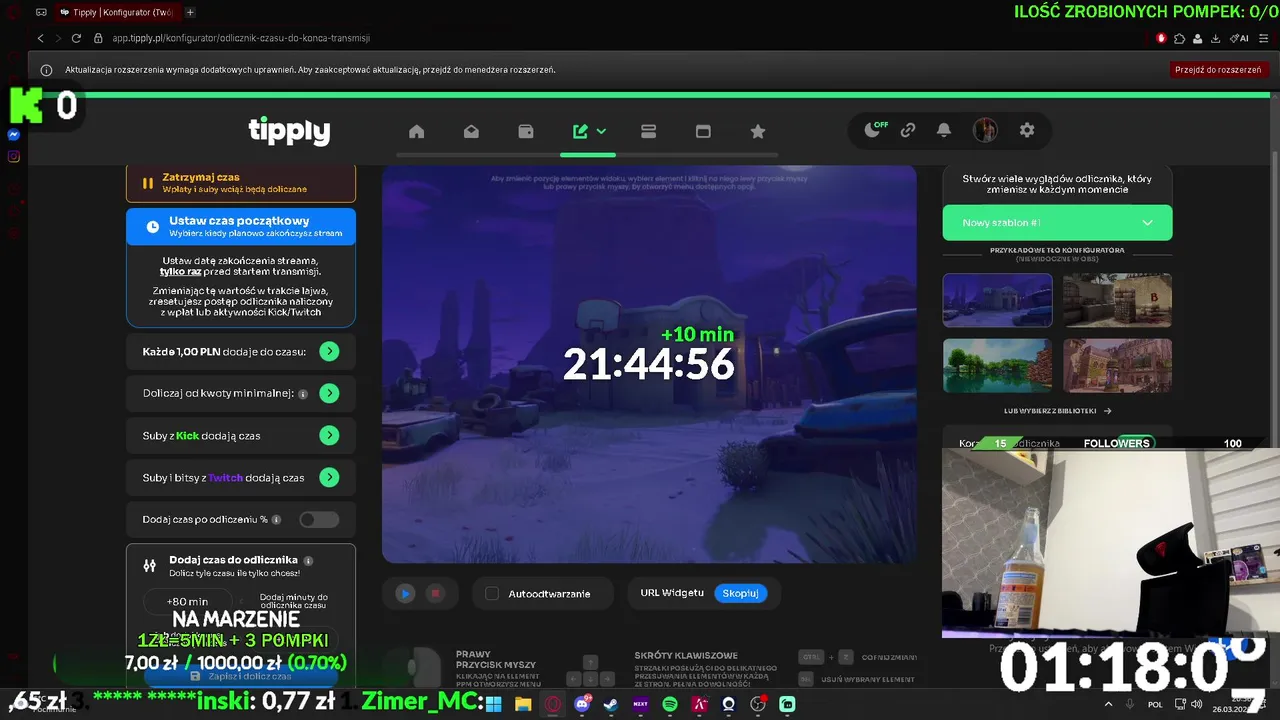Expand Każde 1,00 PLN dodaje do czasu arrow
The width and height of the screenshot is (1280, 720).
click(329, 352)
